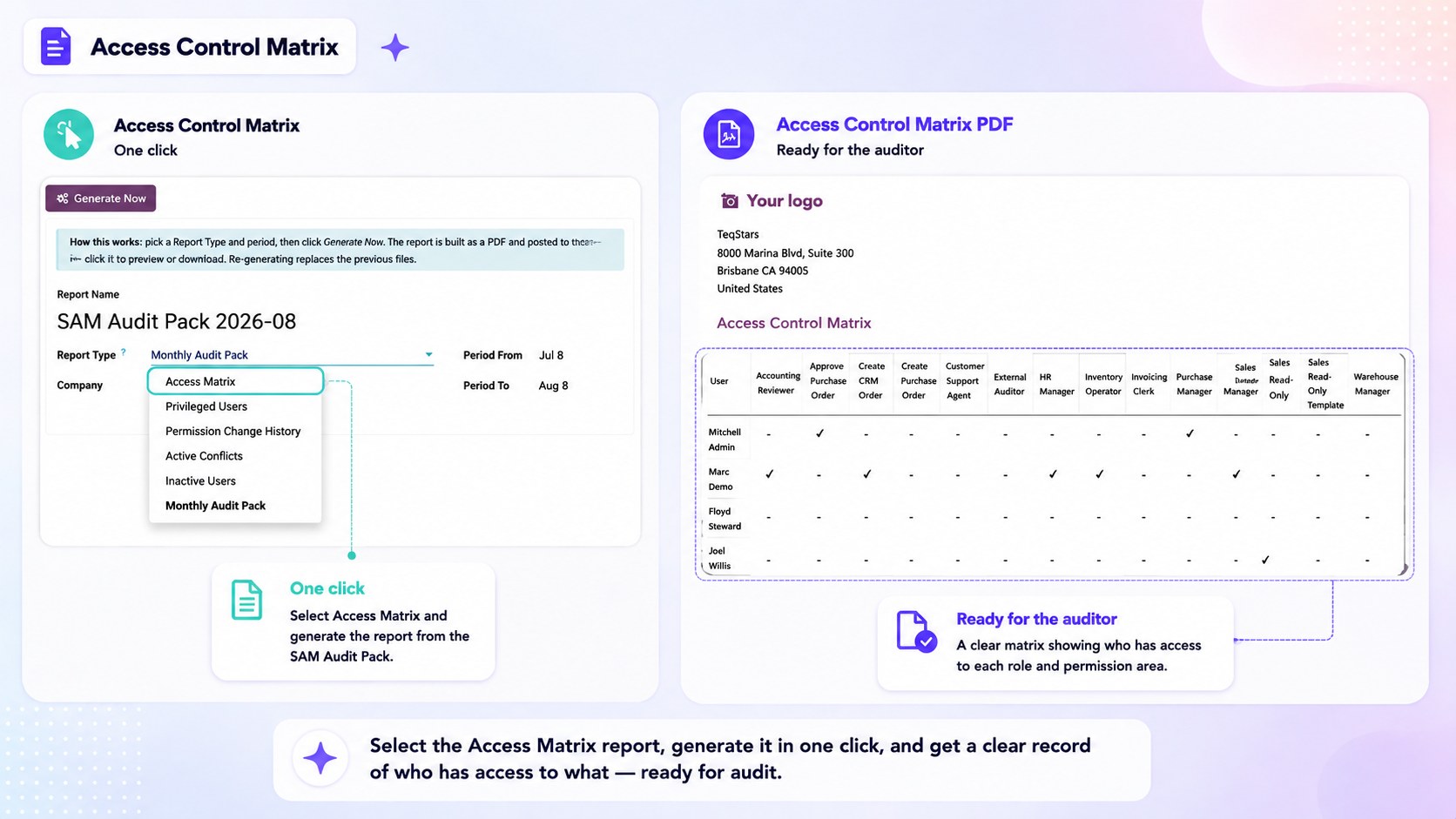The image size is (1456, 819).
Task: Click the How this works info banner
Action: coord(340,250)
